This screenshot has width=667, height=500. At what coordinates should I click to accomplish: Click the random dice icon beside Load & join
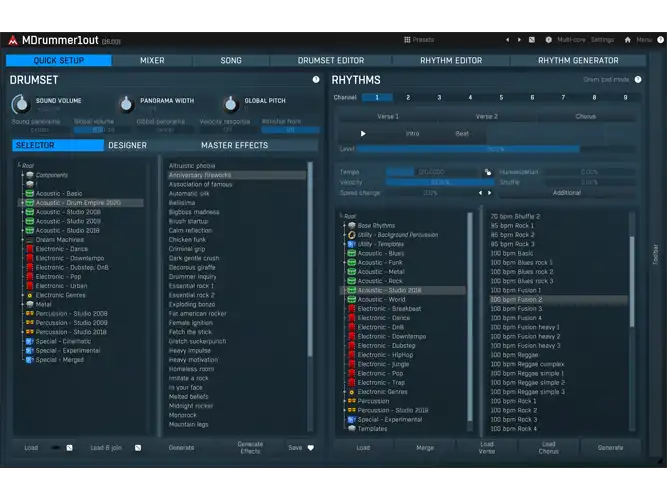138,448
